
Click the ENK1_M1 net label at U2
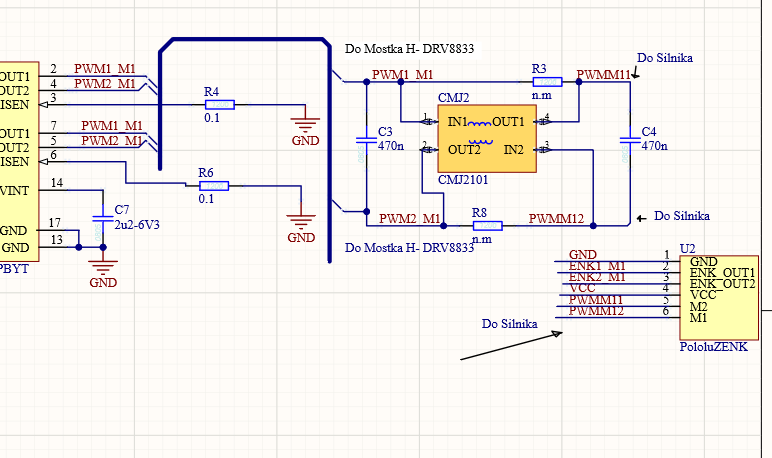click(596, 266)
